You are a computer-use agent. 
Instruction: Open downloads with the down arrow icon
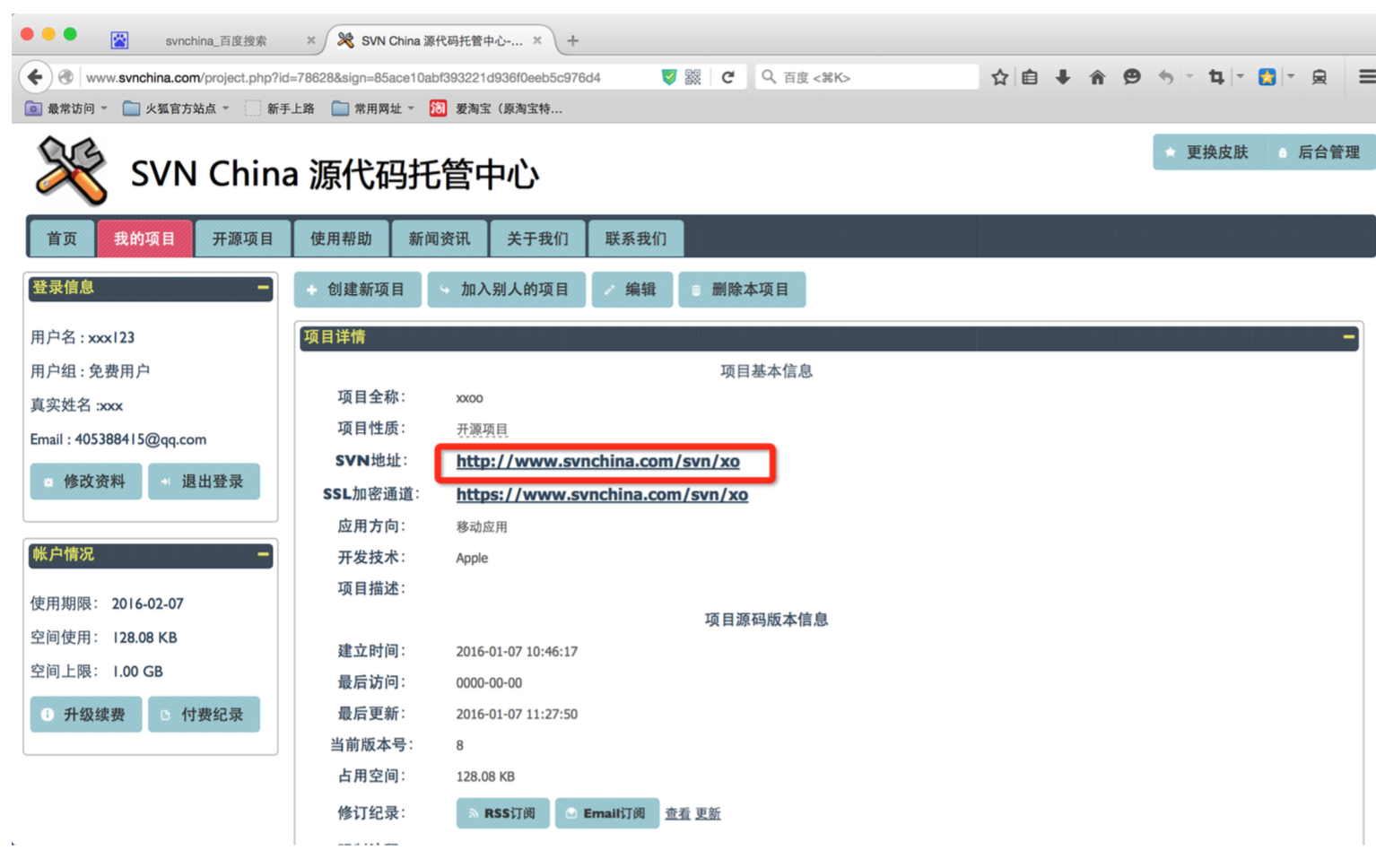[1063, 77]
